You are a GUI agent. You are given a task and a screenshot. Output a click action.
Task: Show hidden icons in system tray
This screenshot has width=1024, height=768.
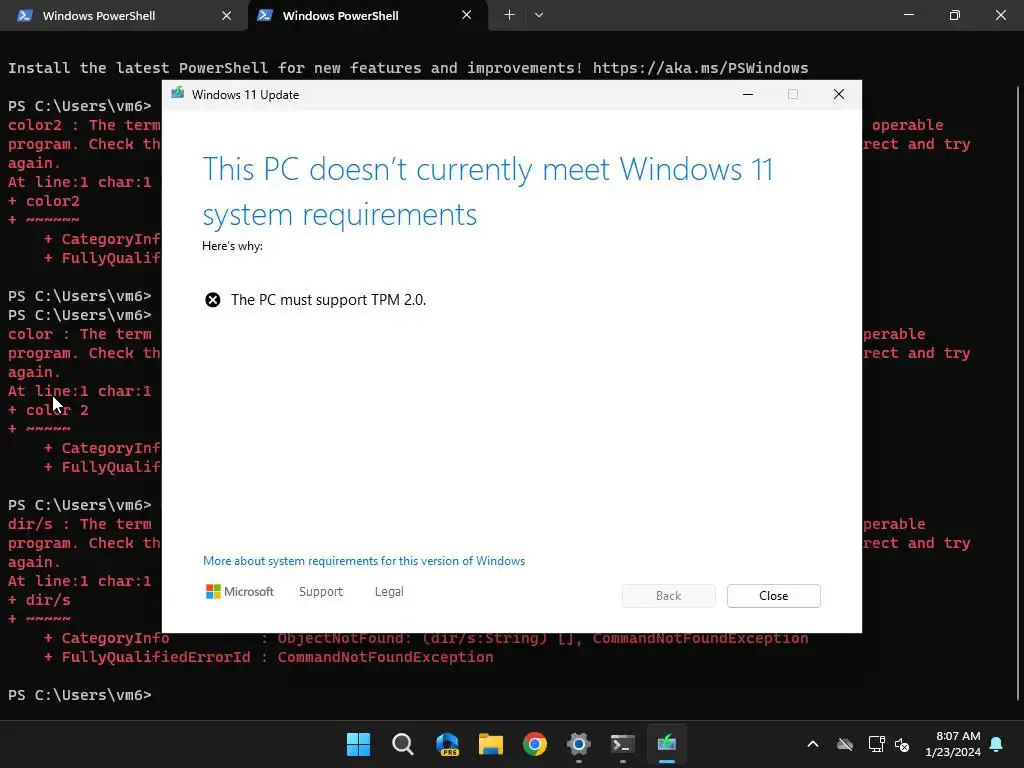(x=813, y=744)
